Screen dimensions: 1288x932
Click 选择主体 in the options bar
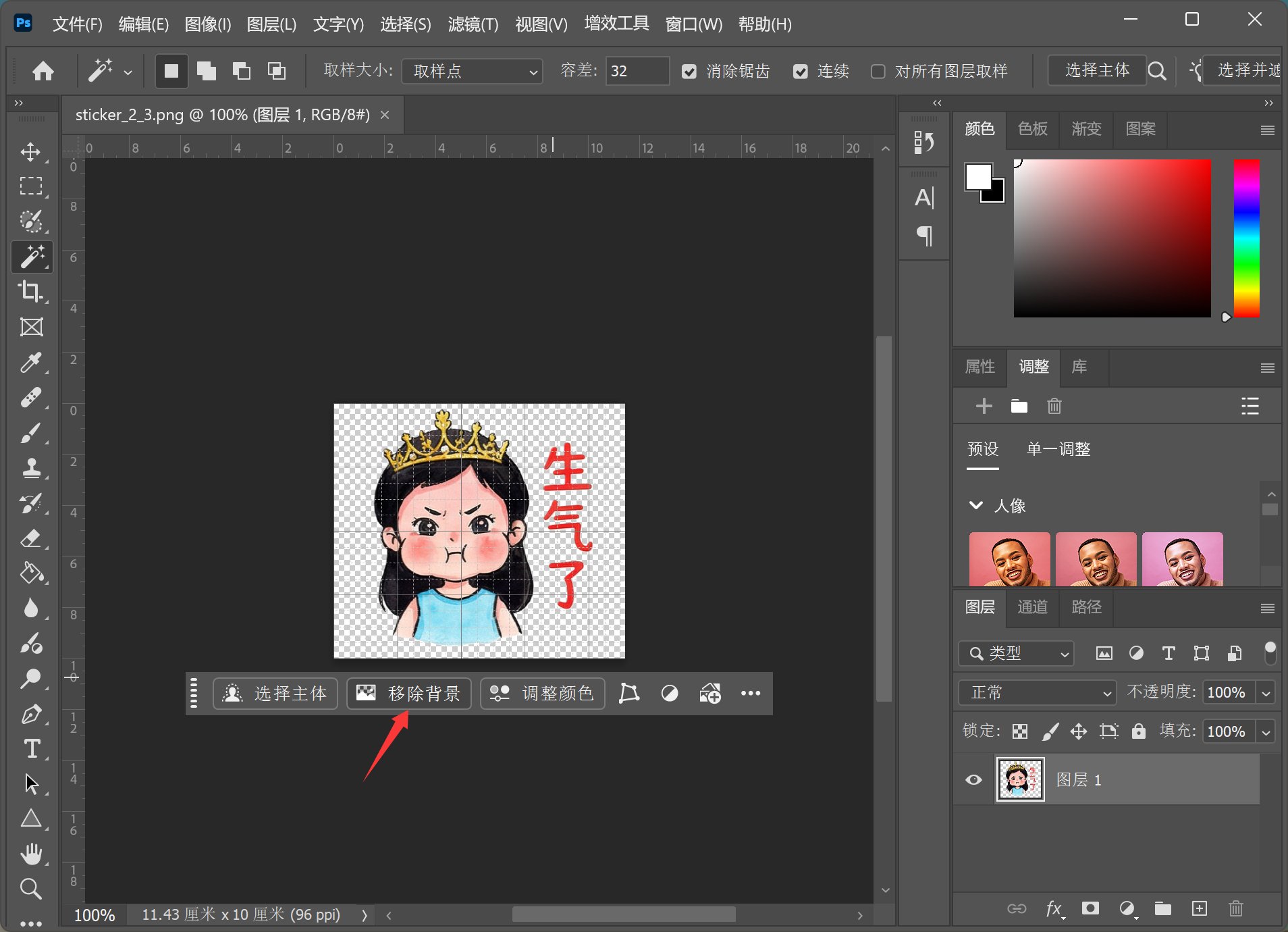pyautogui.click(x=1097, y=70)
